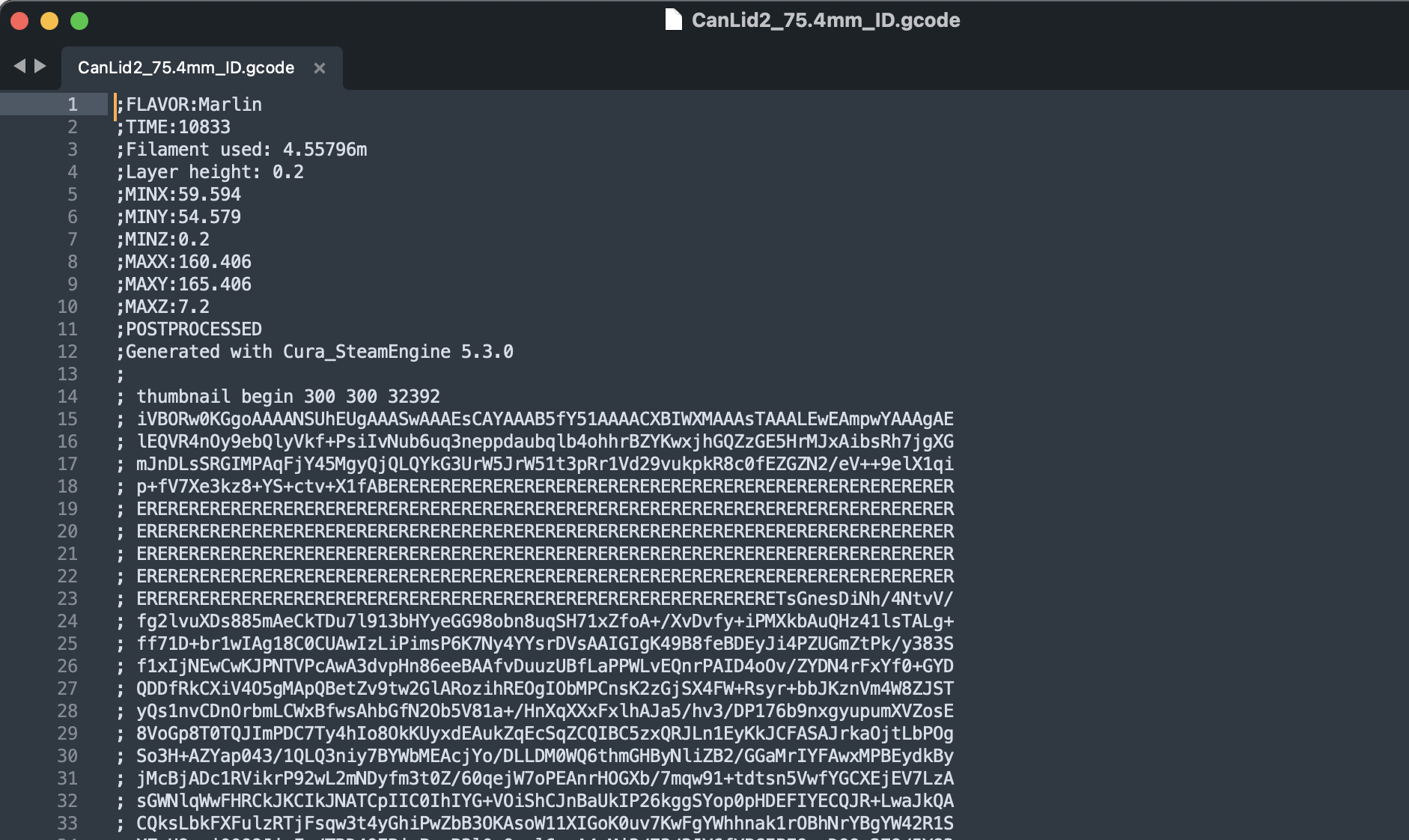Screen dimensions: 1409x840
Task: Click the yellow minimize traffic light button
Action: pos(49,22)
